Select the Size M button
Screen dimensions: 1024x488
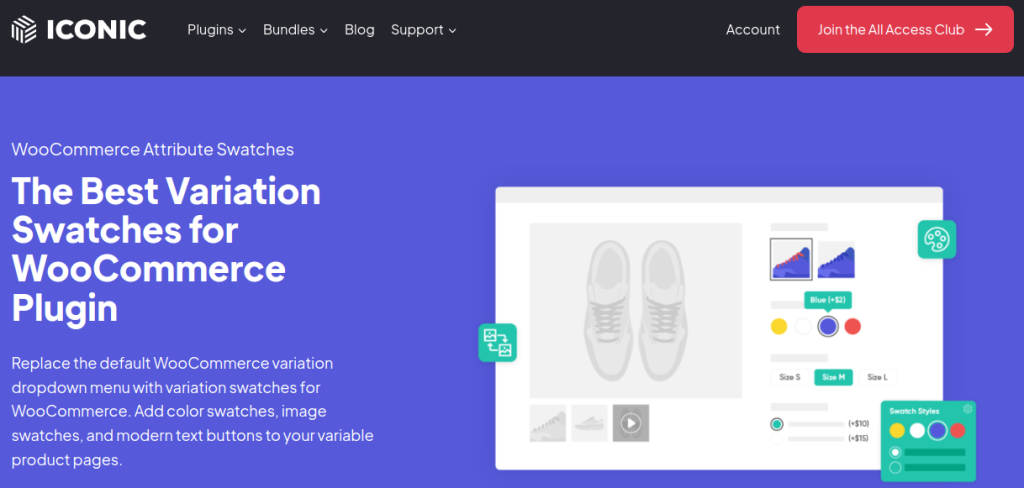click(x=833, y=377)
